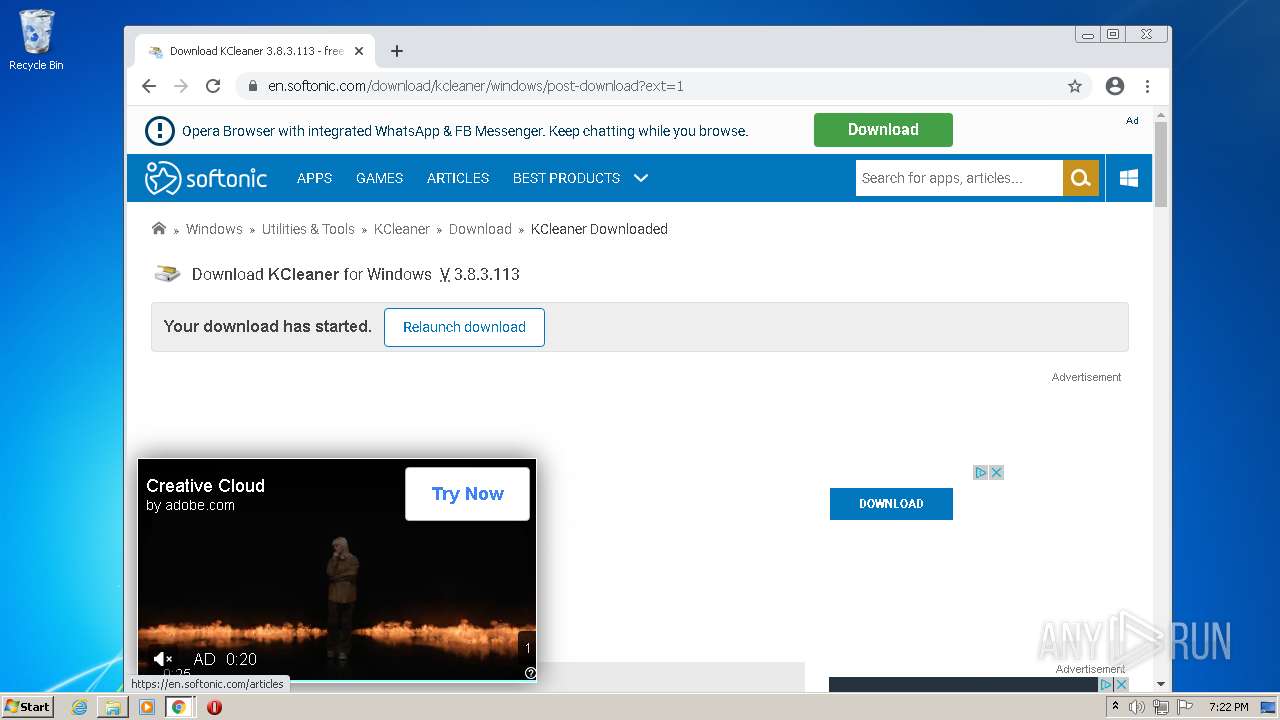This screenshot has width=1280, height=720.
Task: Open Windows Explorer folder on taskbar
Action: point(113,707)
